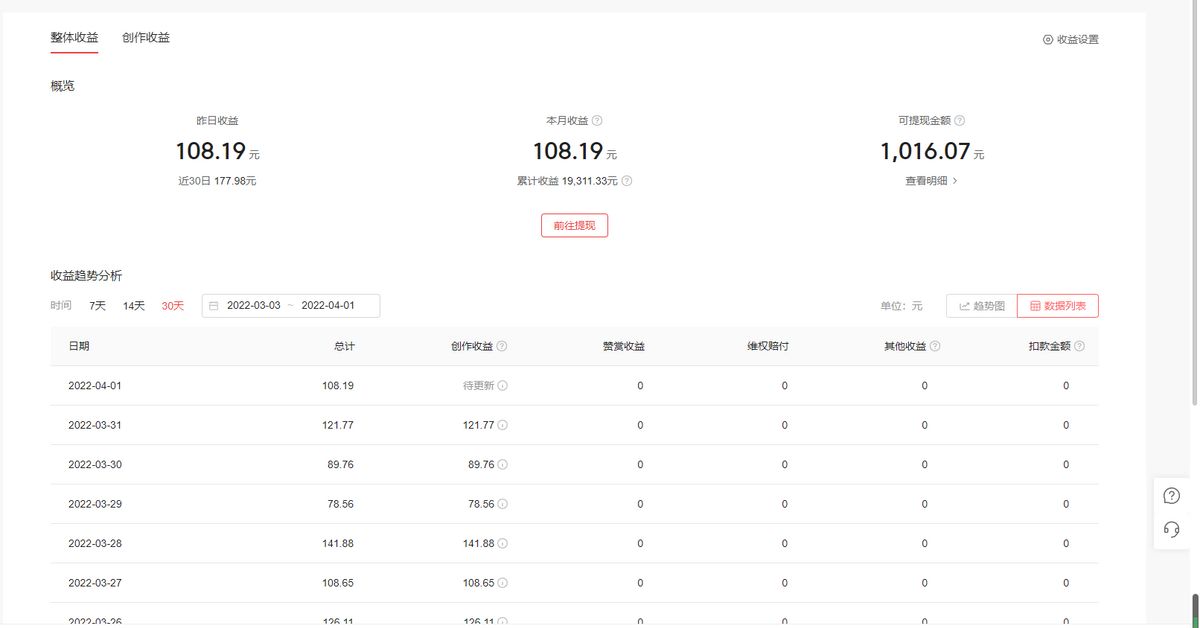Select the 整体收益 tab
Screen dimensions: 1200x628
pyautogui.click(x=74, y=38)
